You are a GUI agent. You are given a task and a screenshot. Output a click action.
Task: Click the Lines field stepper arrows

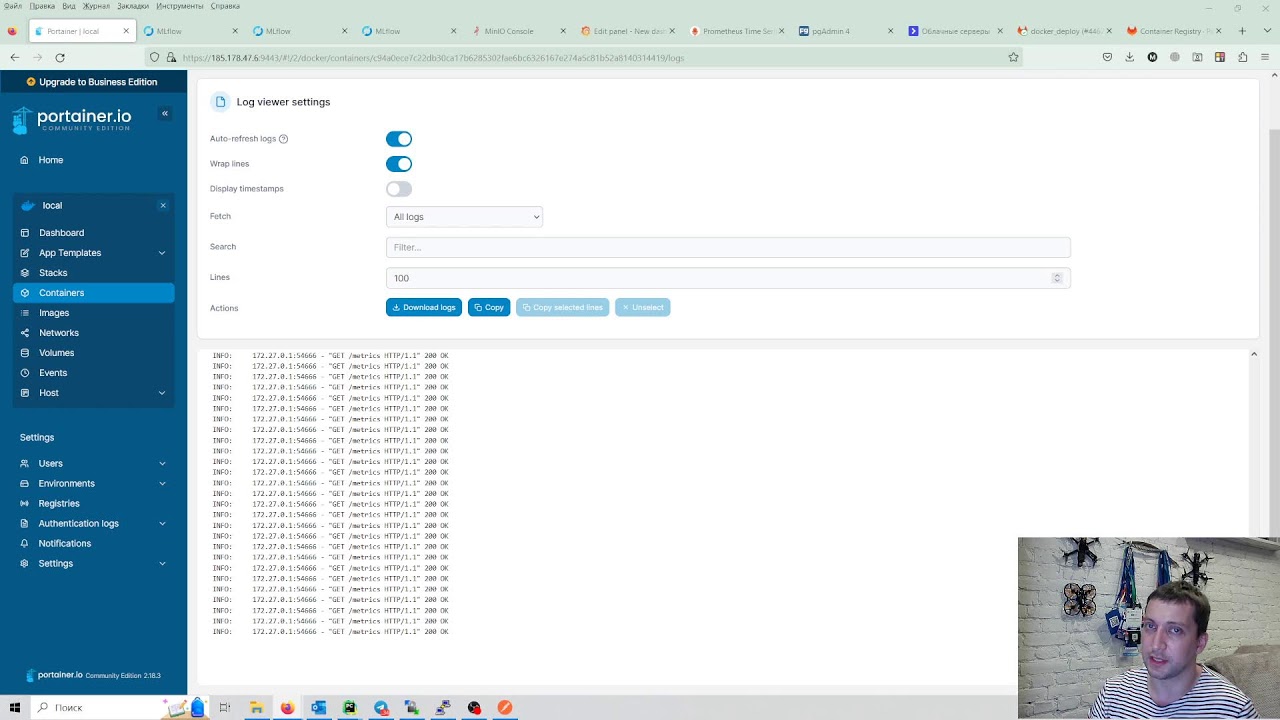click(1057, 278)
